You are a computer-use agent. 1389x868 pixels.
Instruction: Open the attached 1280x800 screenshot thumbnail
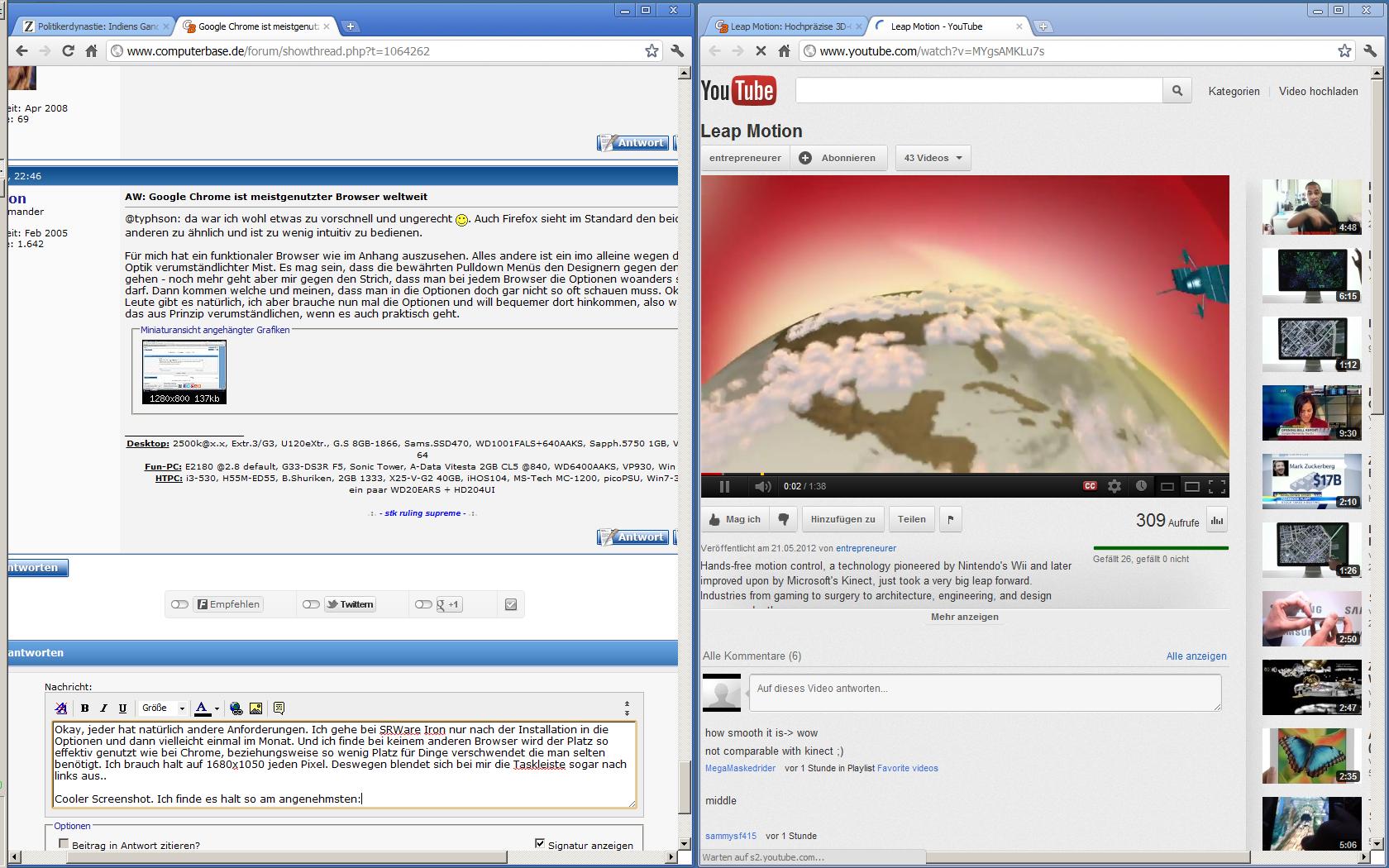184,371
